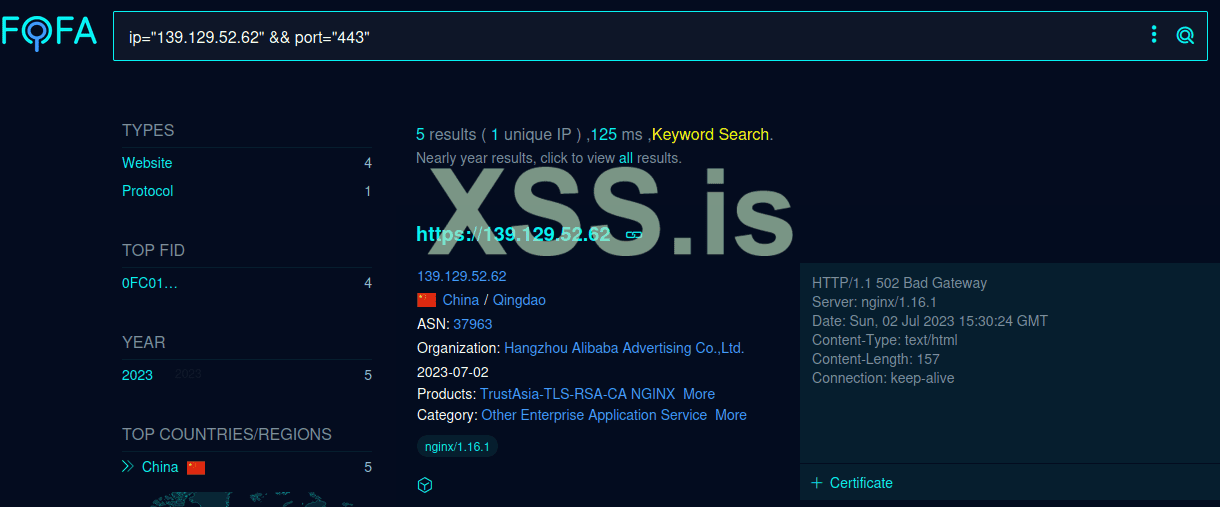Click the link icon beside the https://139.129.52.62 title
The width and height of the screenshot is (1220, 507).
pos(633,235)
